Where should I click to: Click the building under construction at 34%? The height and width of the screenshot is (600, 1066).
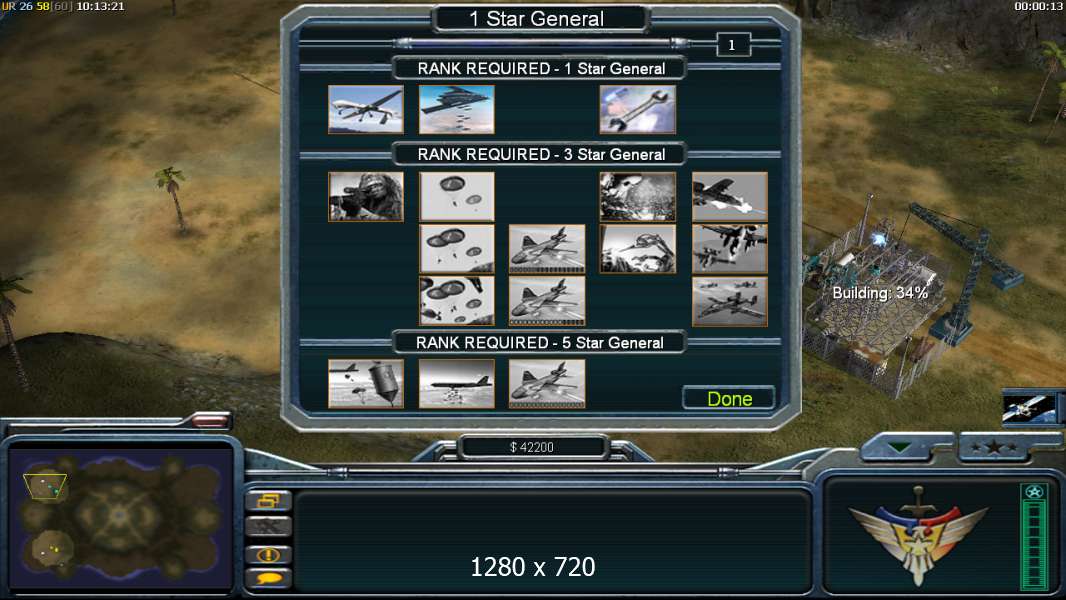click(877, 299)
